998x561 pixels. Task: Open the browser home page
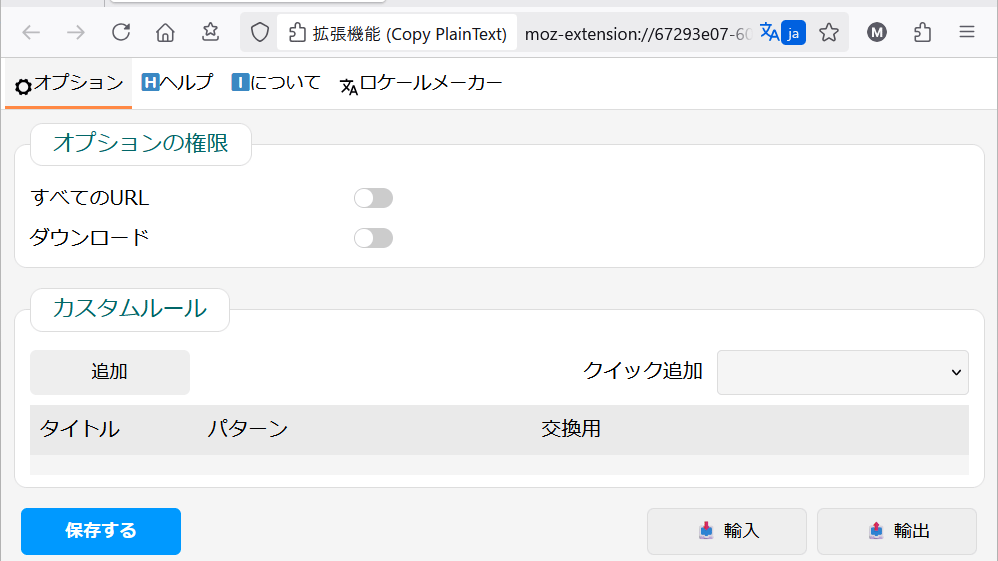coord(165,32)
